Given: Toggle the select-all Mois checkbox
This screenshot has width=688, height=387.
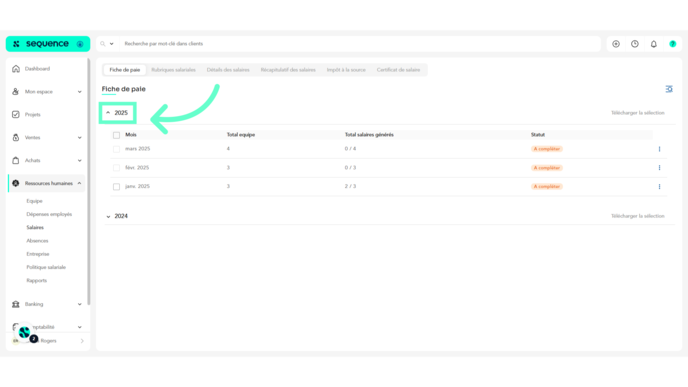Looking at the screenshot, I should 116,135.
